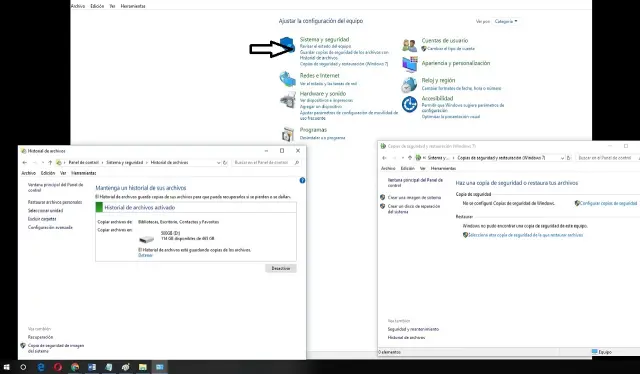Click Sistema y seguridad breadcrumb in Historial de archivos
This screenshot has width=640, height=374.
[124, 163]
